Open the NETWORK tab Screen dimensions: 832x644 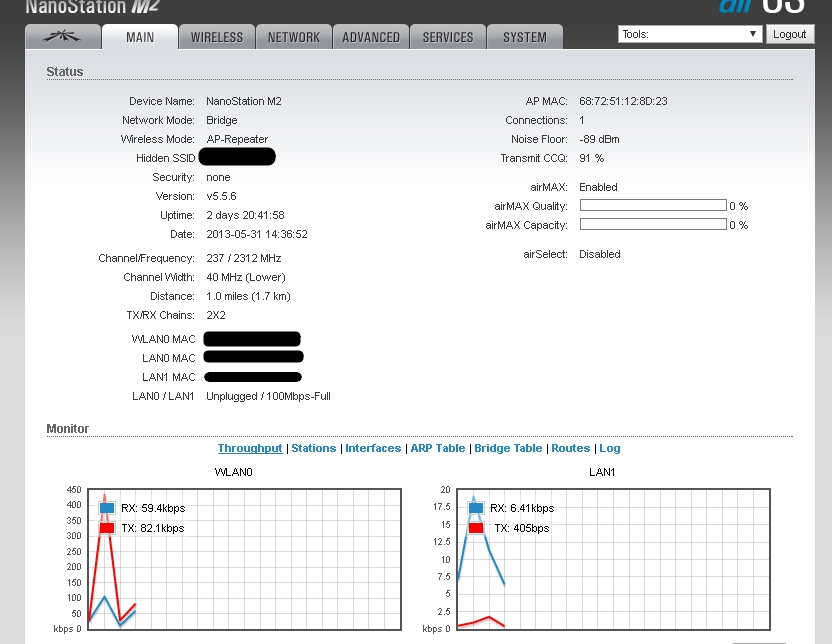294,37
